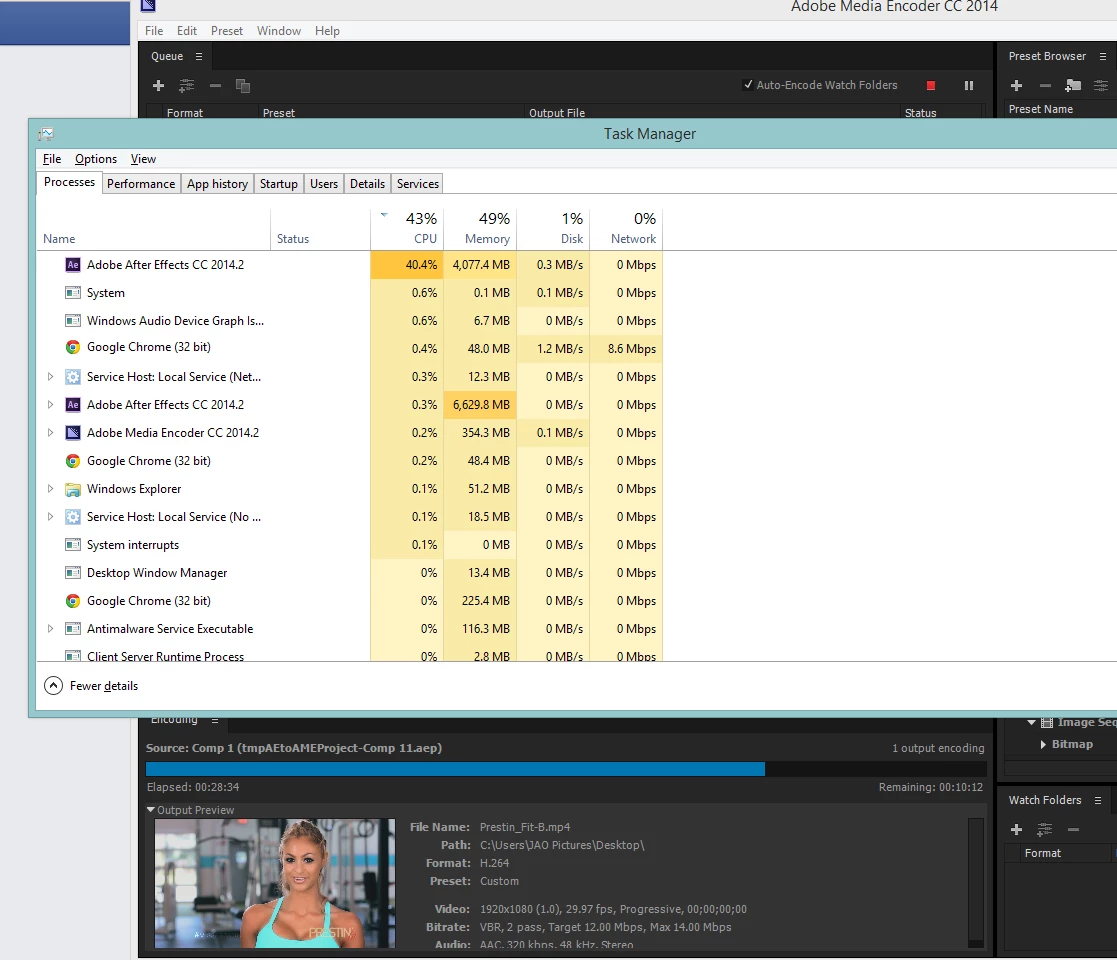1117x960 pixels.
Task: Select Windows Audio Device Graph Is... row
Action: (349, 320)
